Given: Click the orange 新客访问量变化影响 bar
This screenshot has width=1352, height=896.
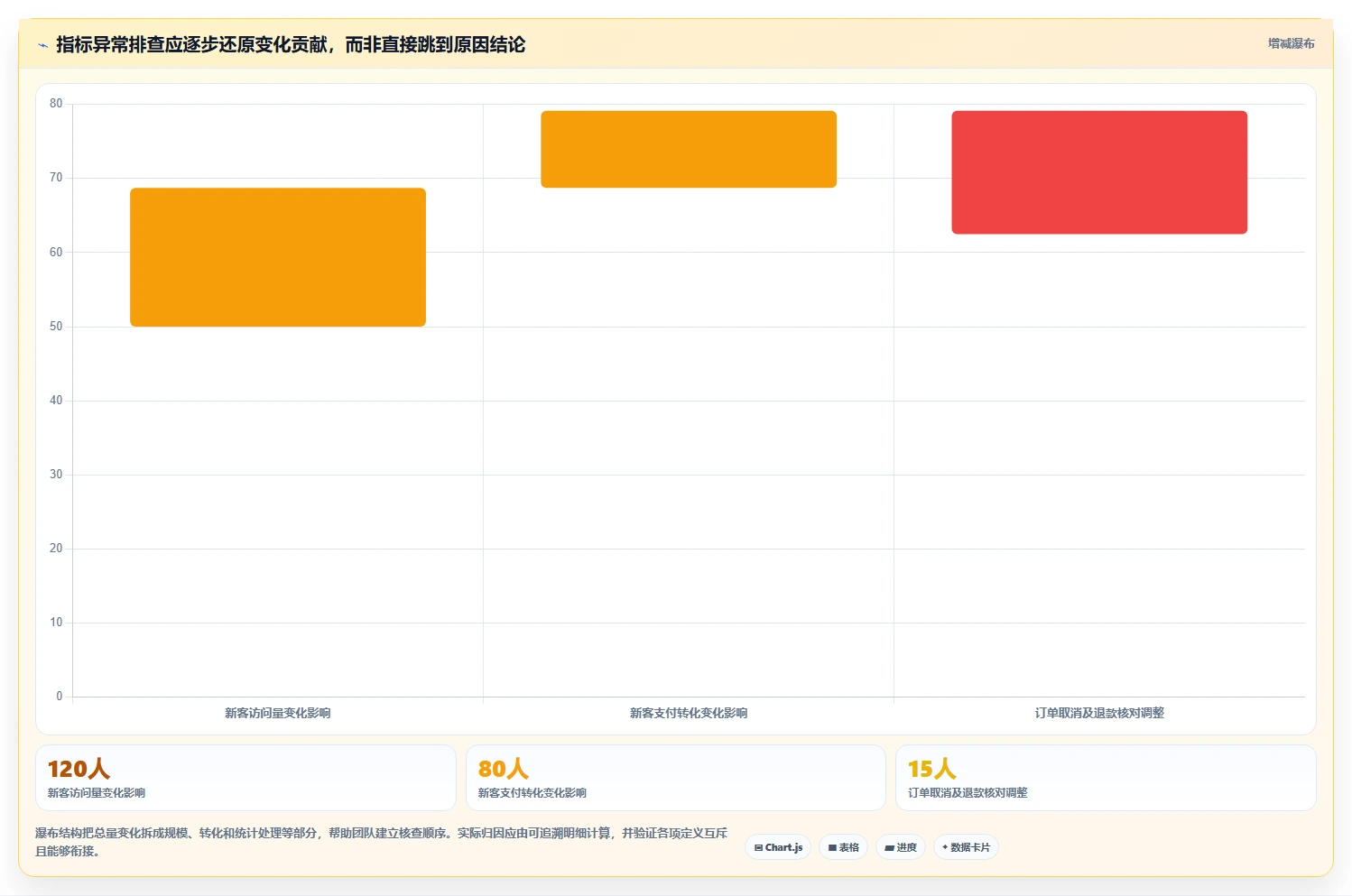Looking at the screenshot, I should pyautogui.click(x=278, y=257).
